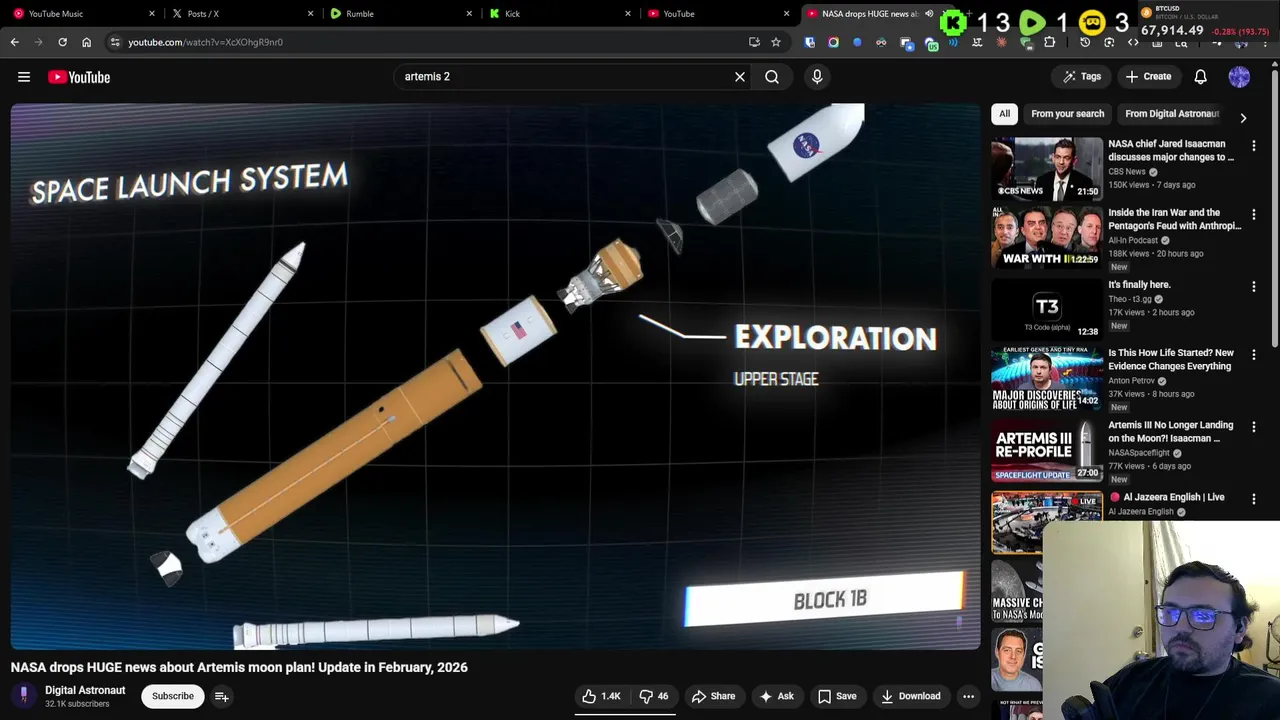
Task: Open options for Artemis III Re-Profile video
Action: (x=1254, y=427)
